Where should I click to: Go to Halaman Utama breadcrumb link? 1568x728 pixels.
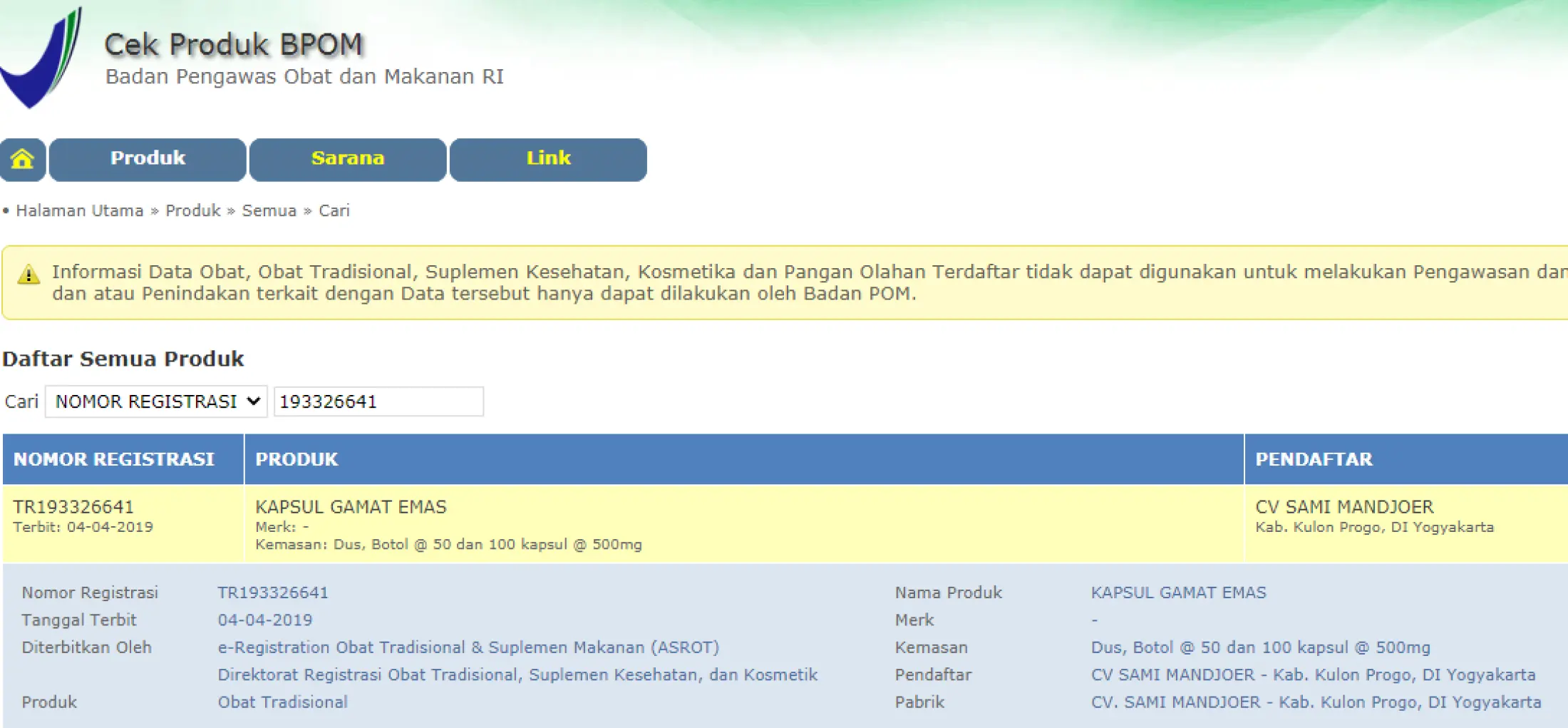coord(79,211)
